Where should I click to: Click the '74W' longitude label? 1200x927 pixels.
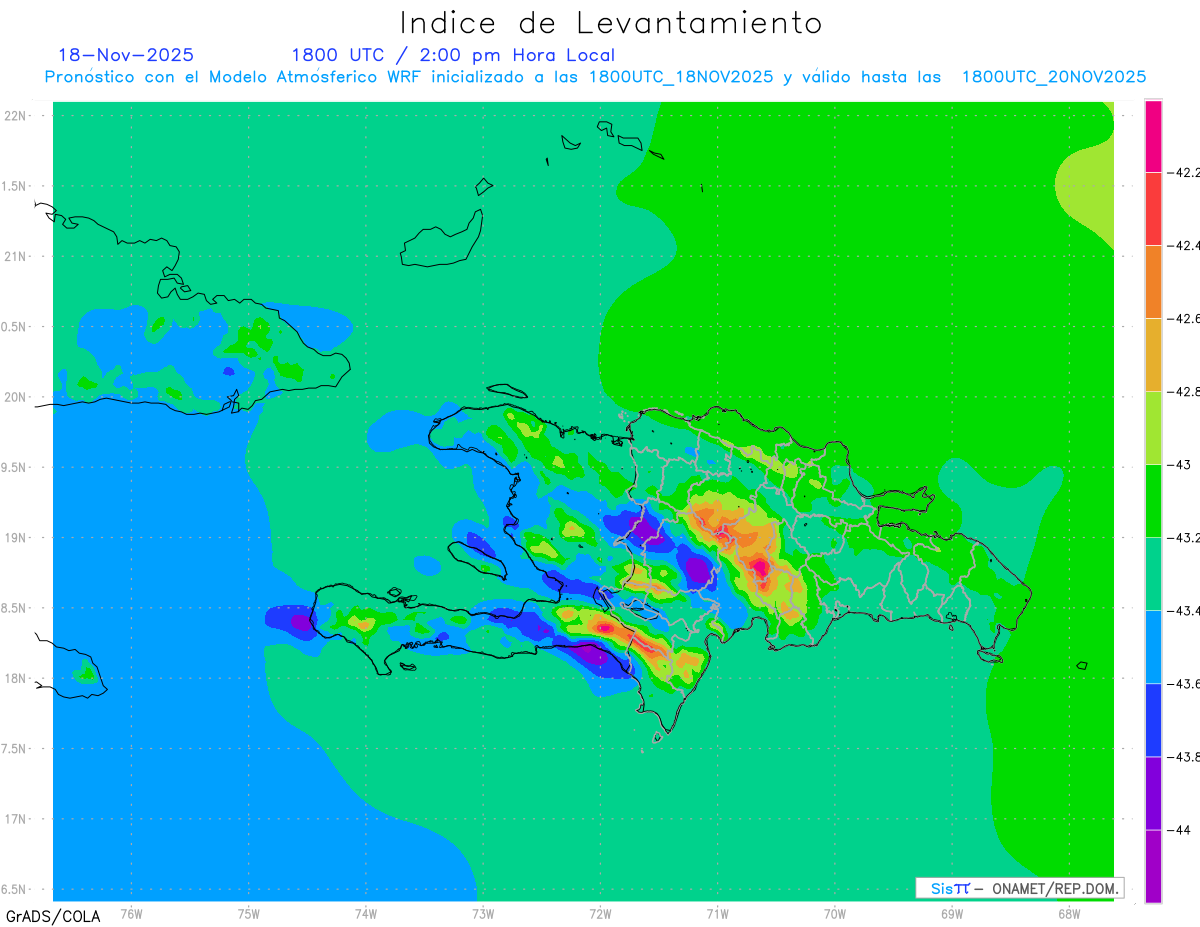pyautogui.click(x=366, y=912)
